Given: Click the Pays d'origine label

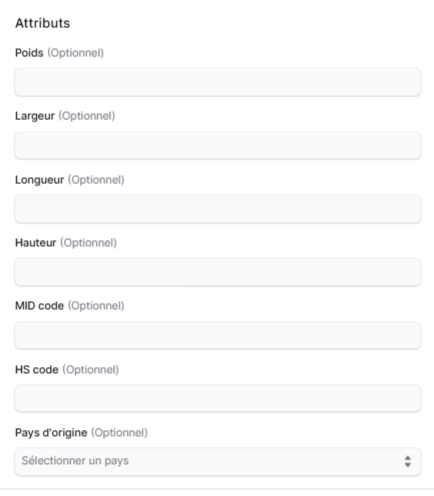Looking at the screenshot, I should (x=51, y=432).
